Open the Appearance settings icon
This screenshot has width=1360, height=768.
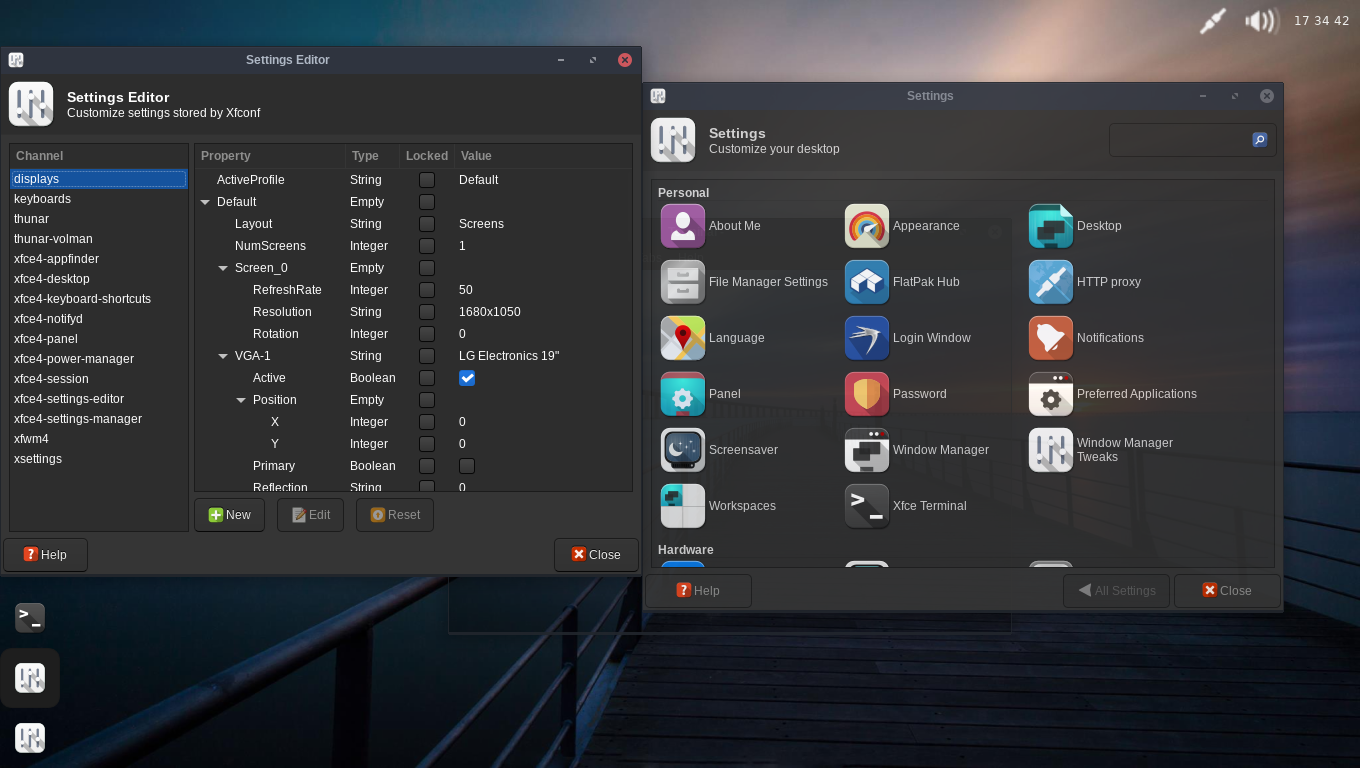[x=867, y=226]
